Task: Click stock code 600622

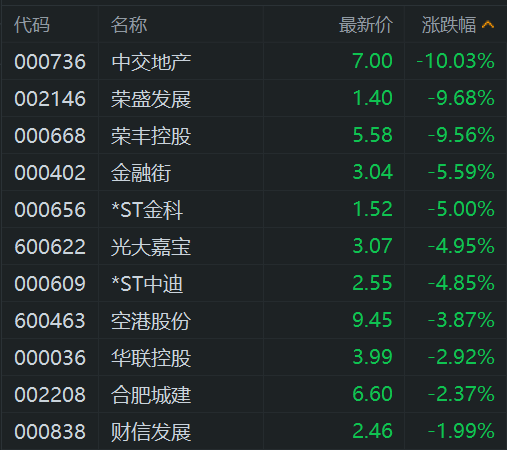Action: pyautogui.click(x=50, y=247)
